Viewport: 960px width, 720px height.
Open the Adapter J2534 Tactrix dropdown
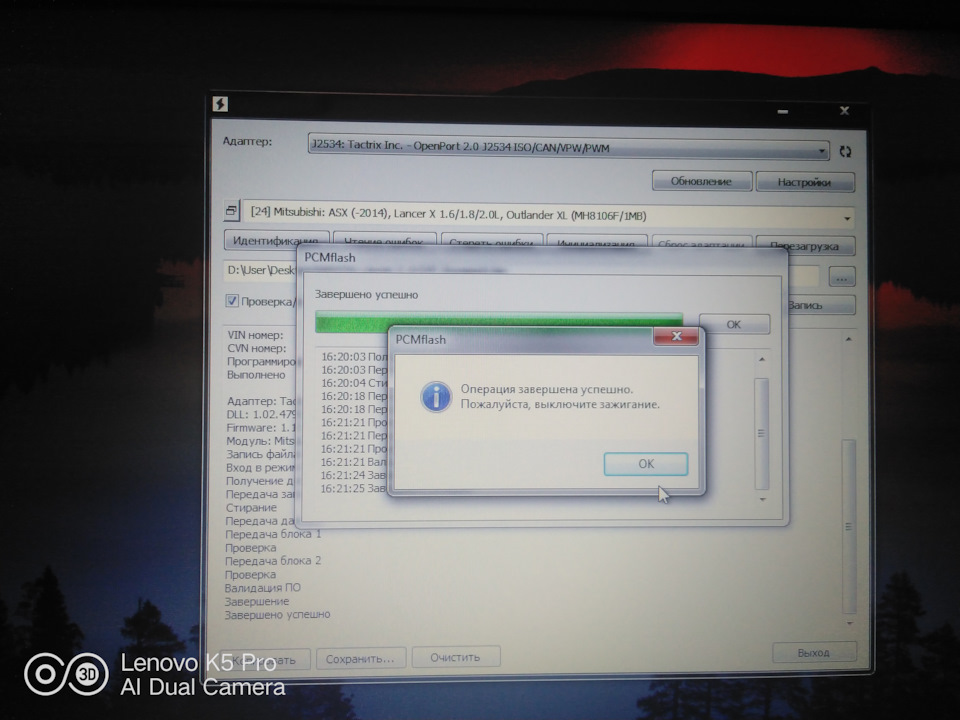point(568,147)
